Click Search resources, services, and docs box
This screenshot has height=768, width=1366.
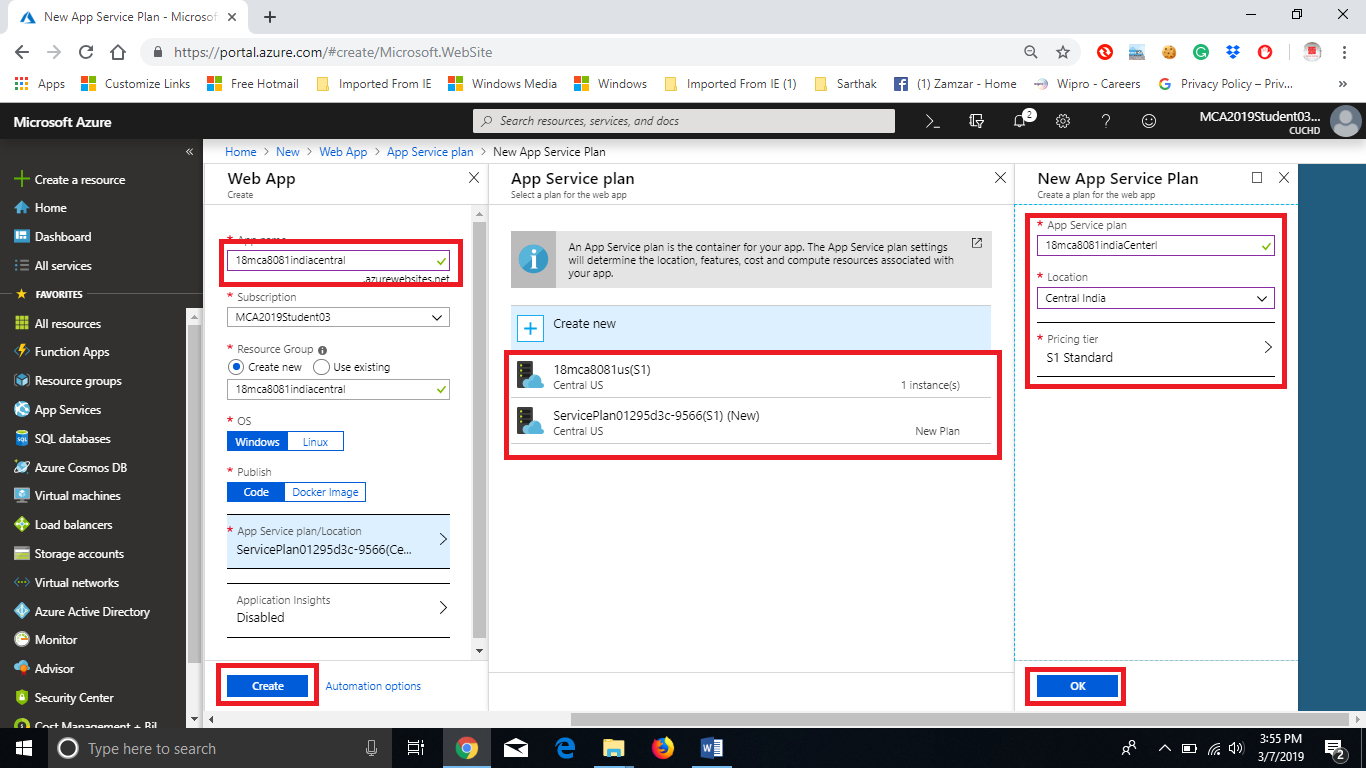click(x=684, y=121)
